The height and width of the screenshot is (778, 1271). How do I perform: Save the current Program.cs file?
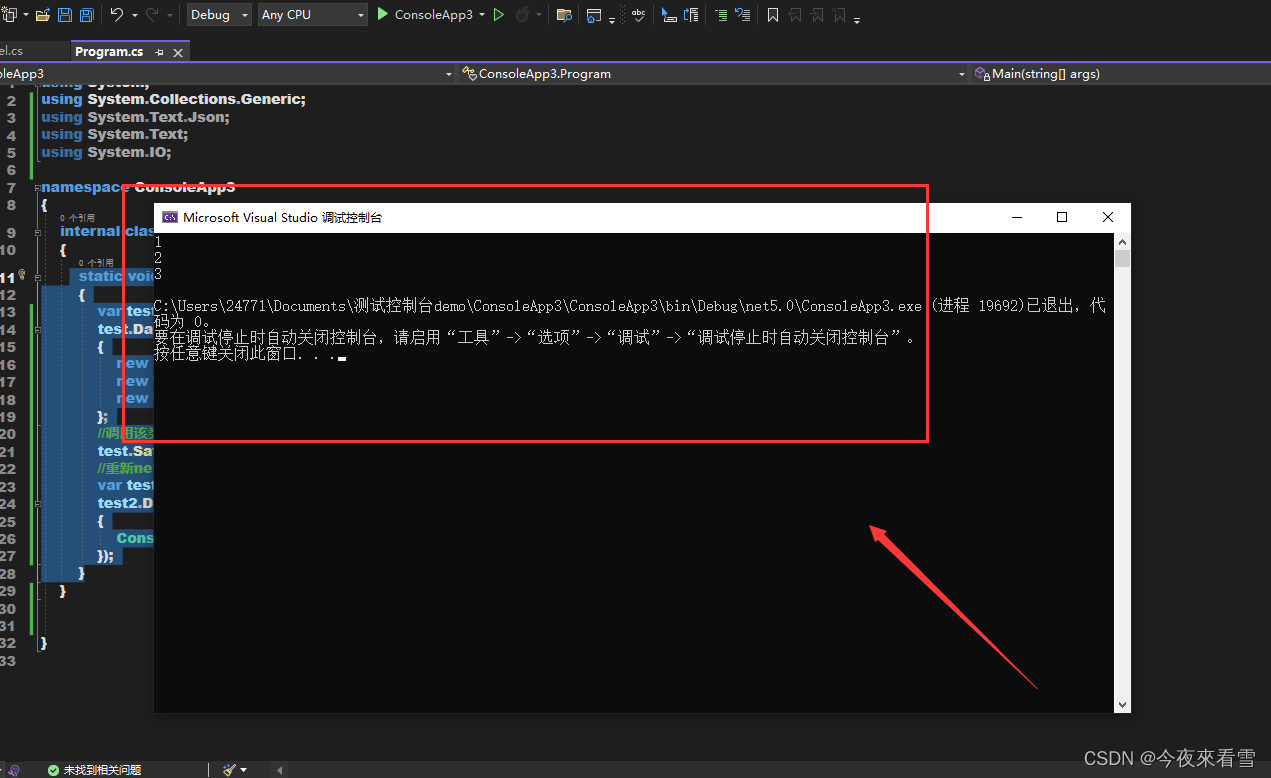(x=66, y=14)
